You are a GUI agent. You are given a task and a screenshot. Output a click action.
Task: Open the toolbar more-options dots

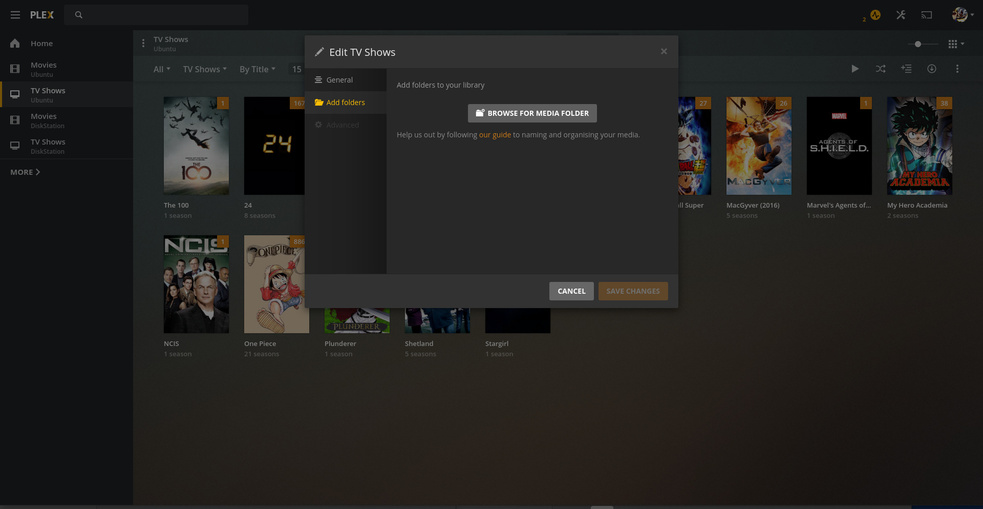[x=957, y=69]
